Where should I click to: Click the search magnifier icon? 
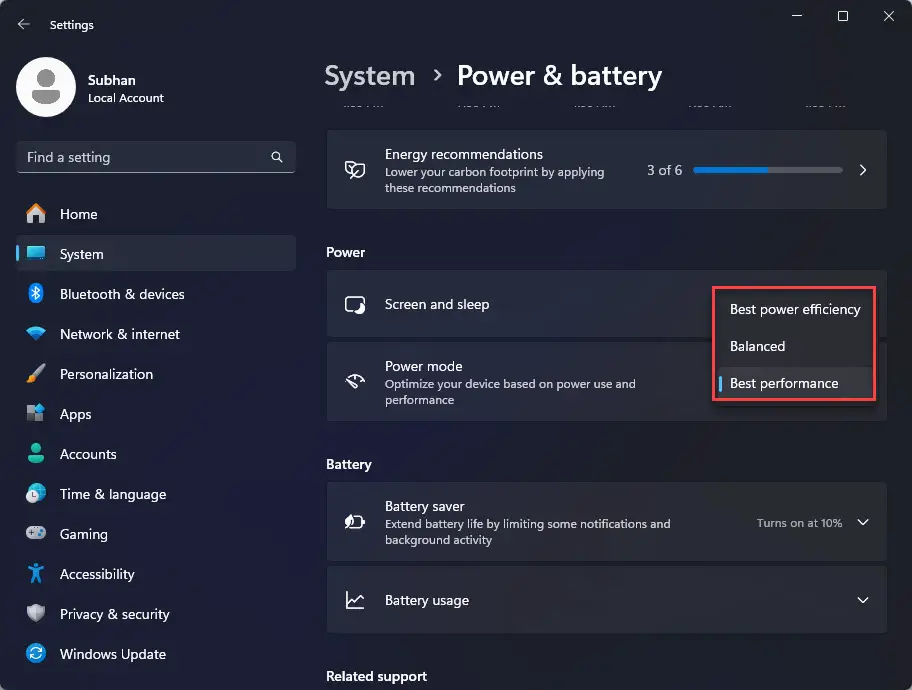(276, 158)
